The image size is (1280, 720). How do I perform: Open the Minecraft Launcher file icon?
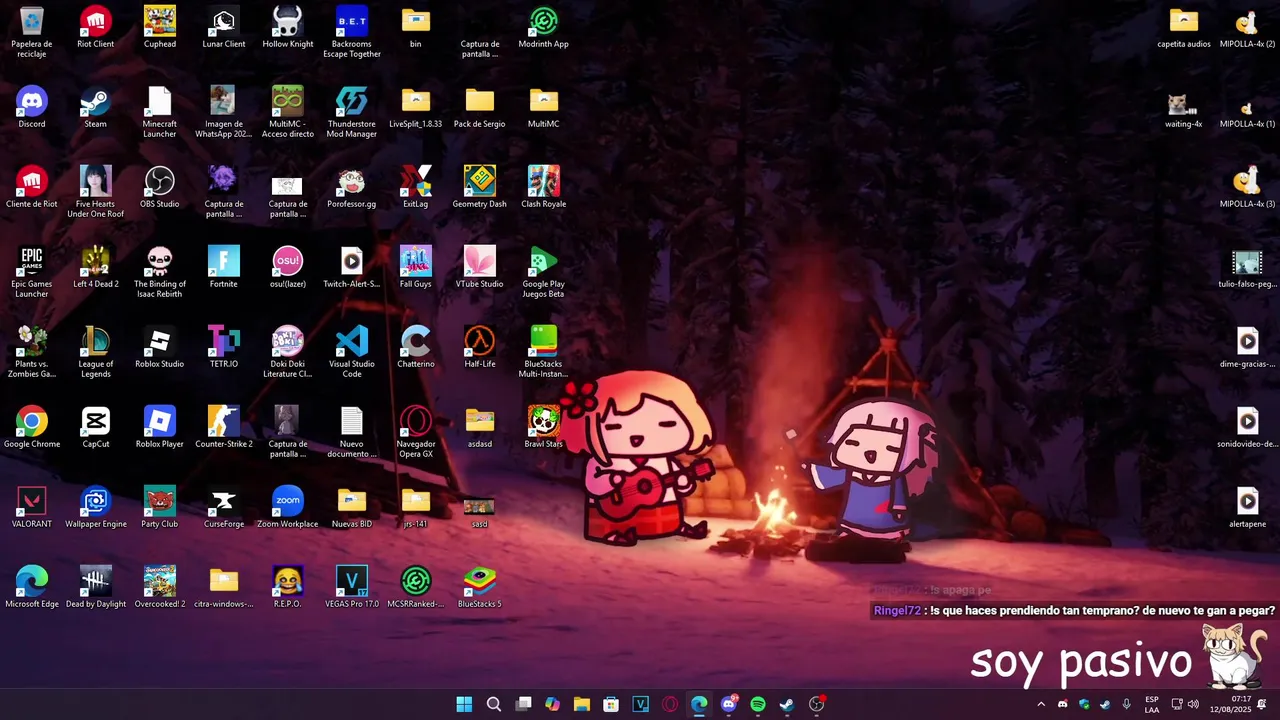[160, 112]
